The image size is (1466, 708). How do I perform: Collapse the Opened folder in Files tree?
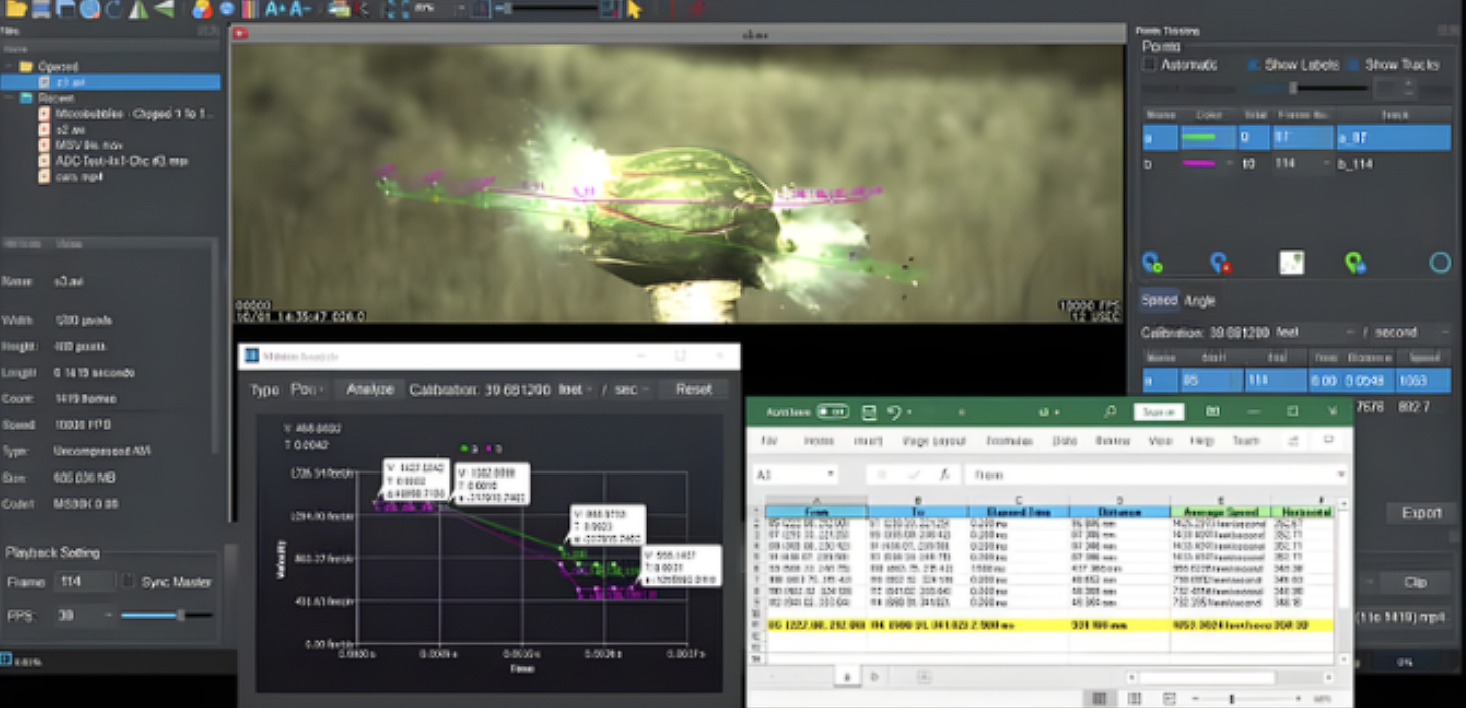pos(9,67)
